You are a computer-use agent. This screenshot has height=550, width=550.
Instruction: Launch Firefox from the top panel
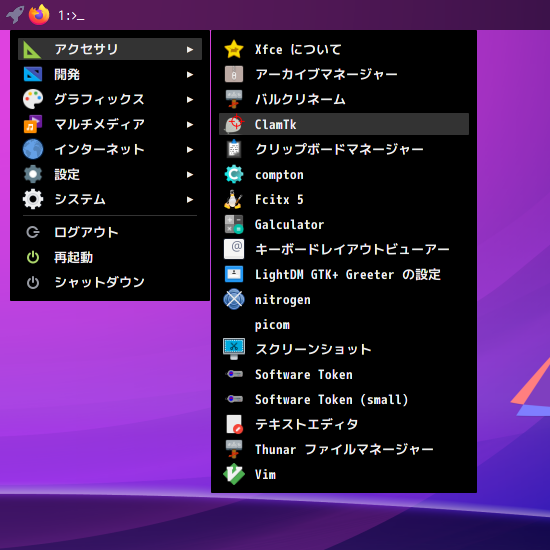coord(39,15)
